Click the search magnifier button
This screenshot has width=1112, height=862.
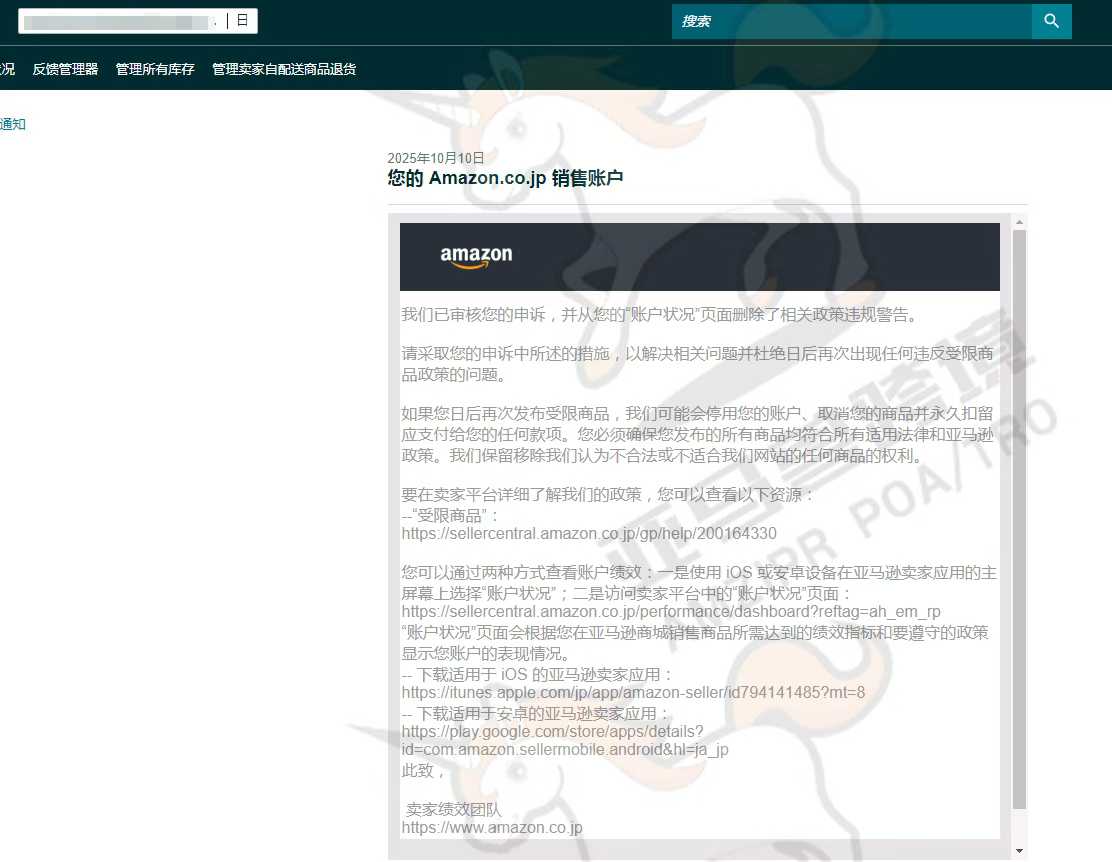[x=1052, y=21]
